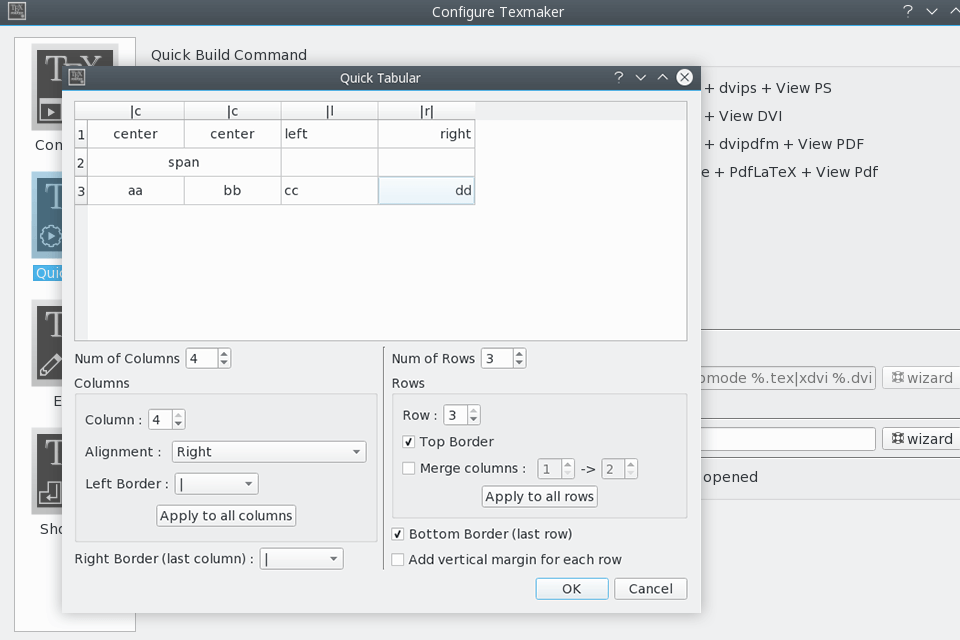This screenshot has width=960, height=640.
Task: Select the option ending in PdfLaTeX + View Pdf
Action: point(790,172)
